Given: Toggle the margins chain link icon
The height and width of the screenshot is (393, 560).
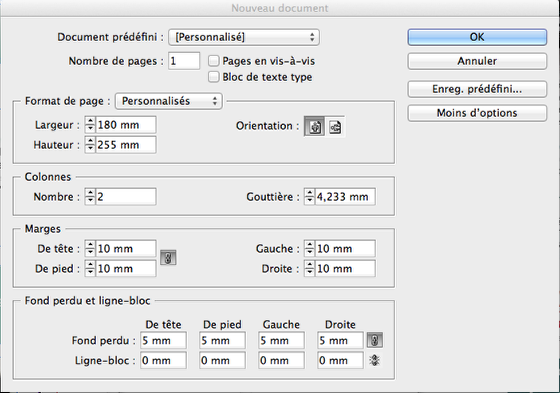Looking at the screenshot, I should pyautogui.click(x=168, y=258).
